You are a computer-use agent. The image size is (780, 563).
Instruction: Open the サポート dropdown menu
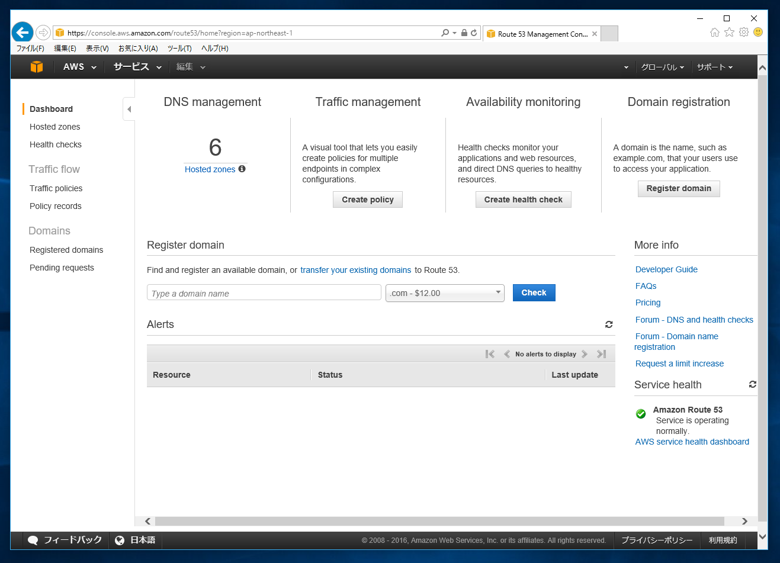715,67
